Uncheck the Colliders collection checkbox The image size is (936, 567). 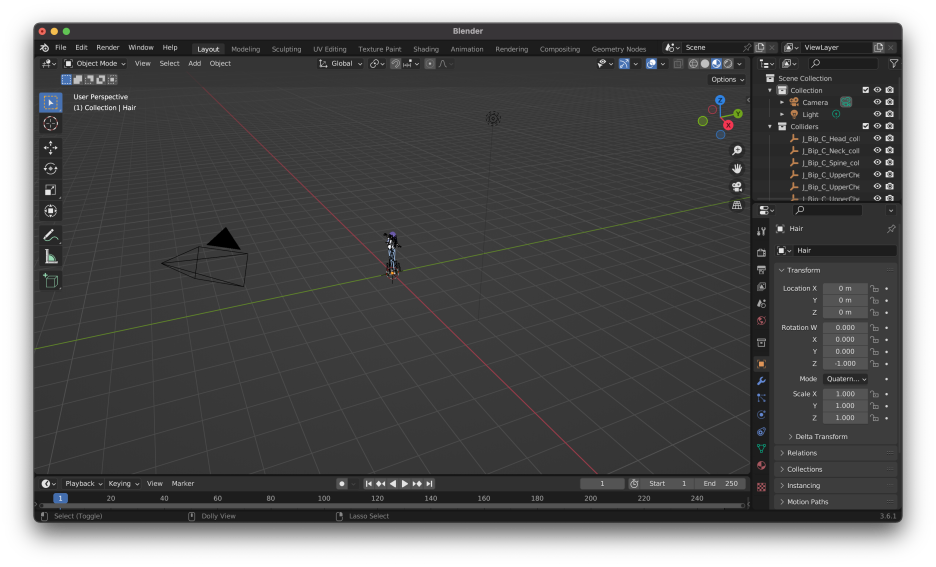pos(866,126)
